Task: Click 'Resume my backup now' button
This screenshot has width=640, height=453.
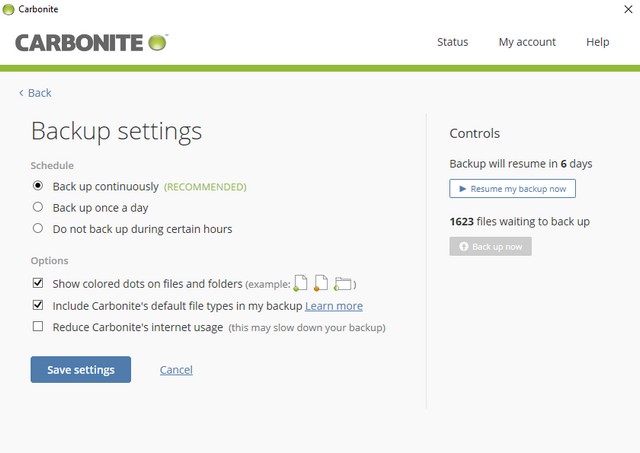Action: [512, 188]
